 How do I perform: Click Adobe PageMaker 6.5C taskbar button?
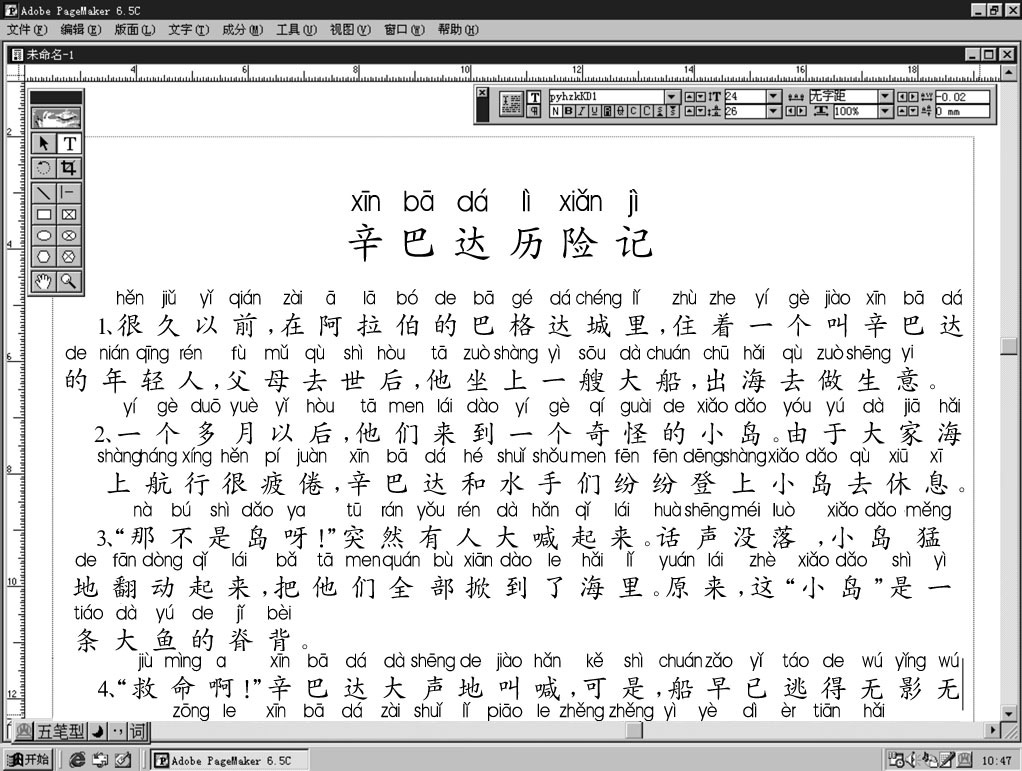(x=230, y=760)
